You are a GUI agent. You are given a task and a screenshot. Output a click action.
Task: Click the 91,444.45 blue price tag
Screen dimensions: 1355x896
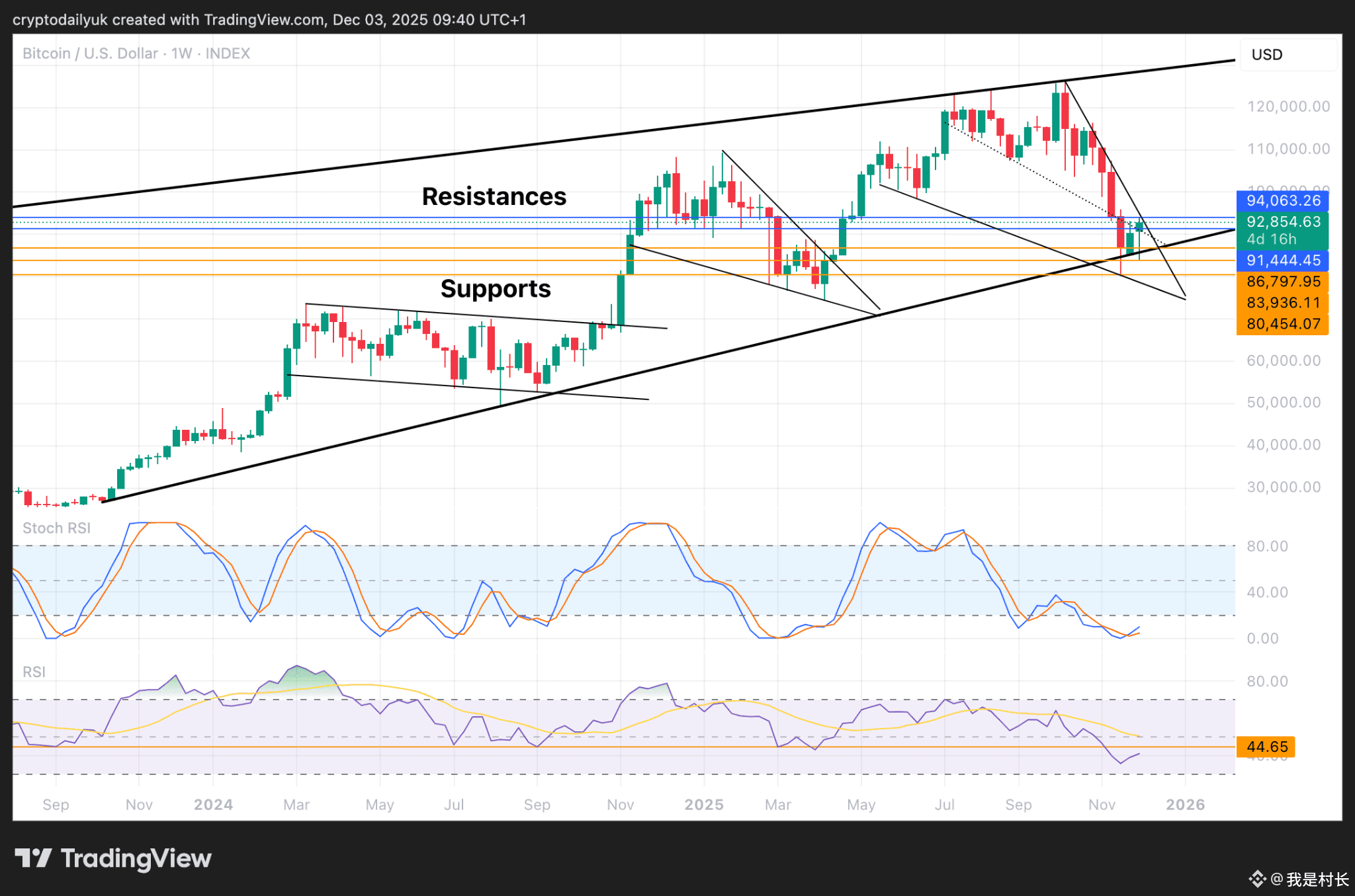point(1282,260)
